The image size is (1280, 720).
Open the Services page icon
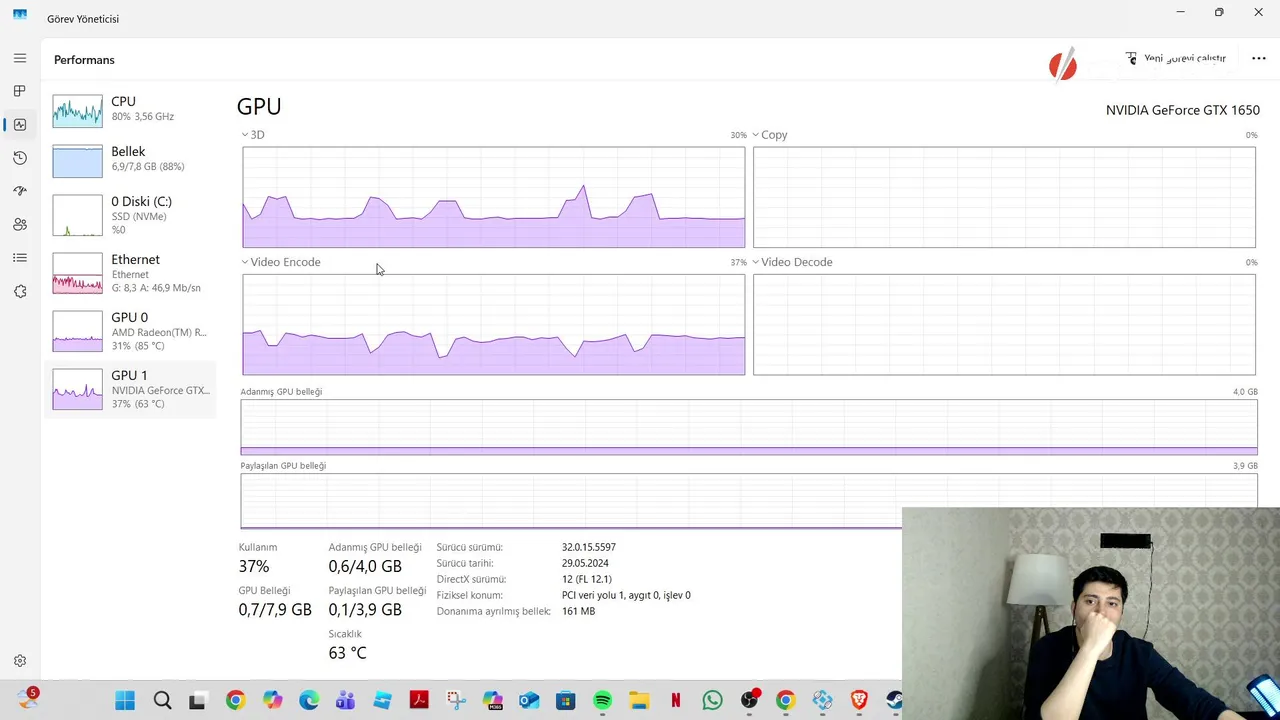click(x=20, y=291)
